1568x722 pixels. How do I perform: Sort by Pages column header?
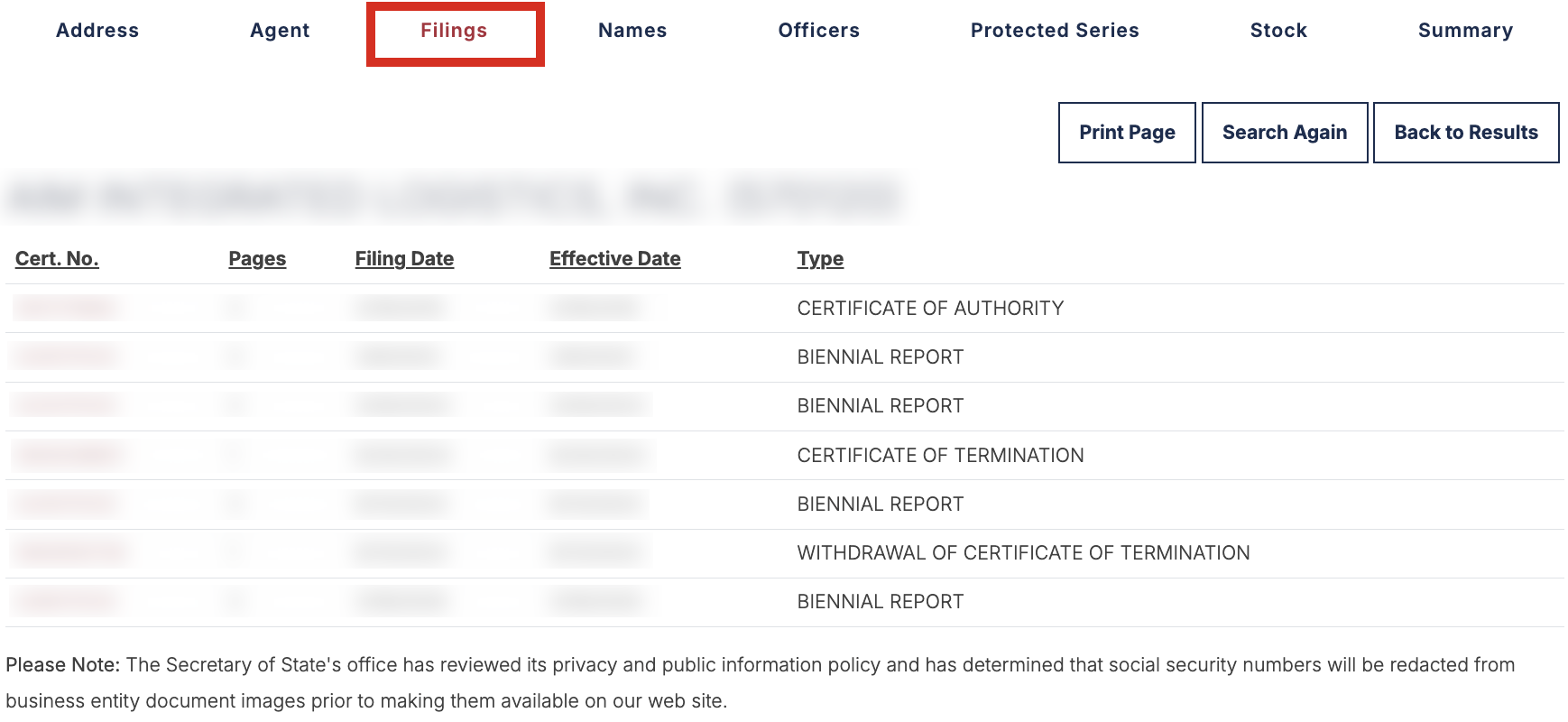click(257, 259)
